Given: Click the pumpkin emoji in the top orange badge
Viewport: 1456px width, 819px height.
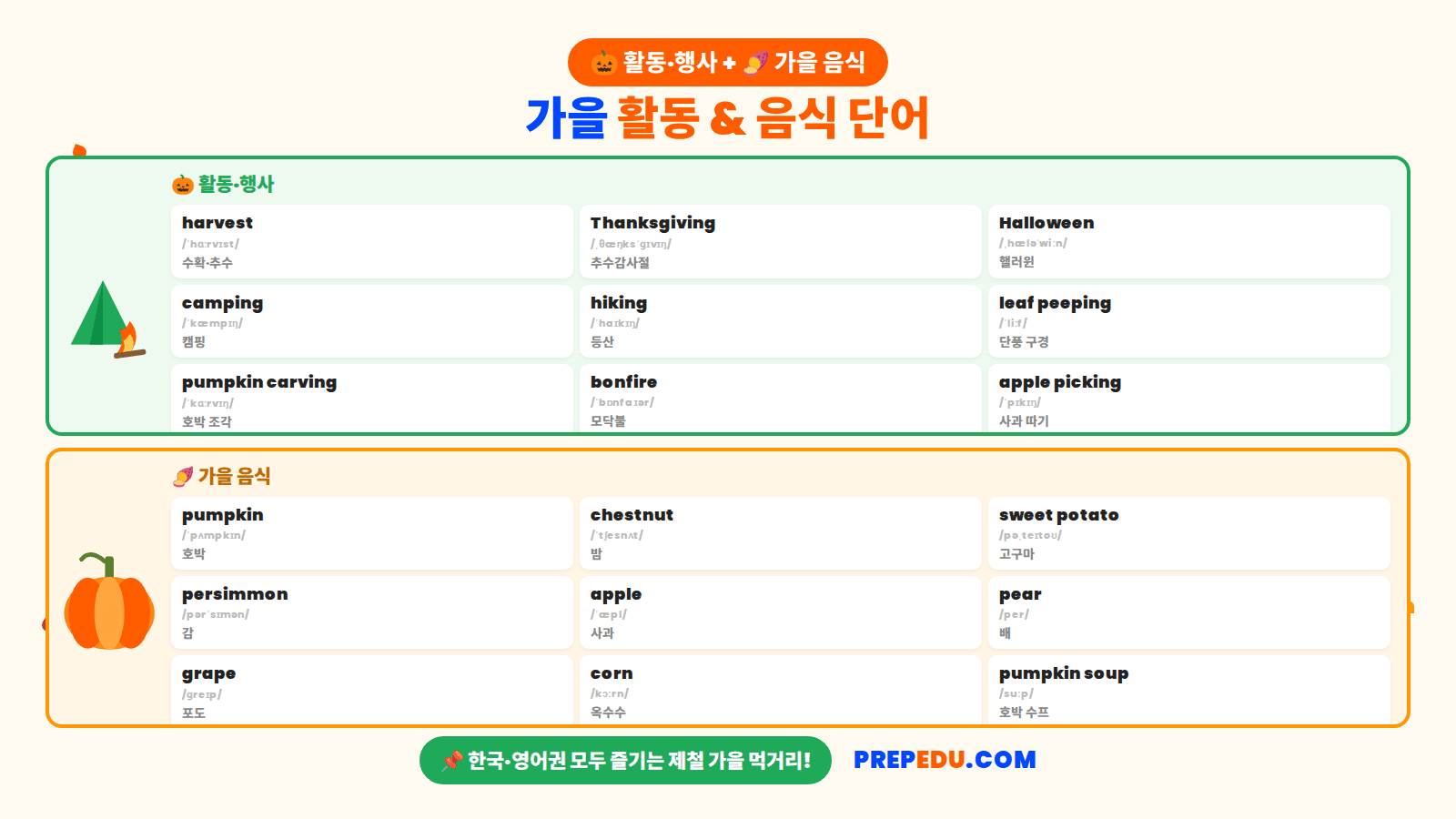Looking at the screenshot, I should click(604, 63).
